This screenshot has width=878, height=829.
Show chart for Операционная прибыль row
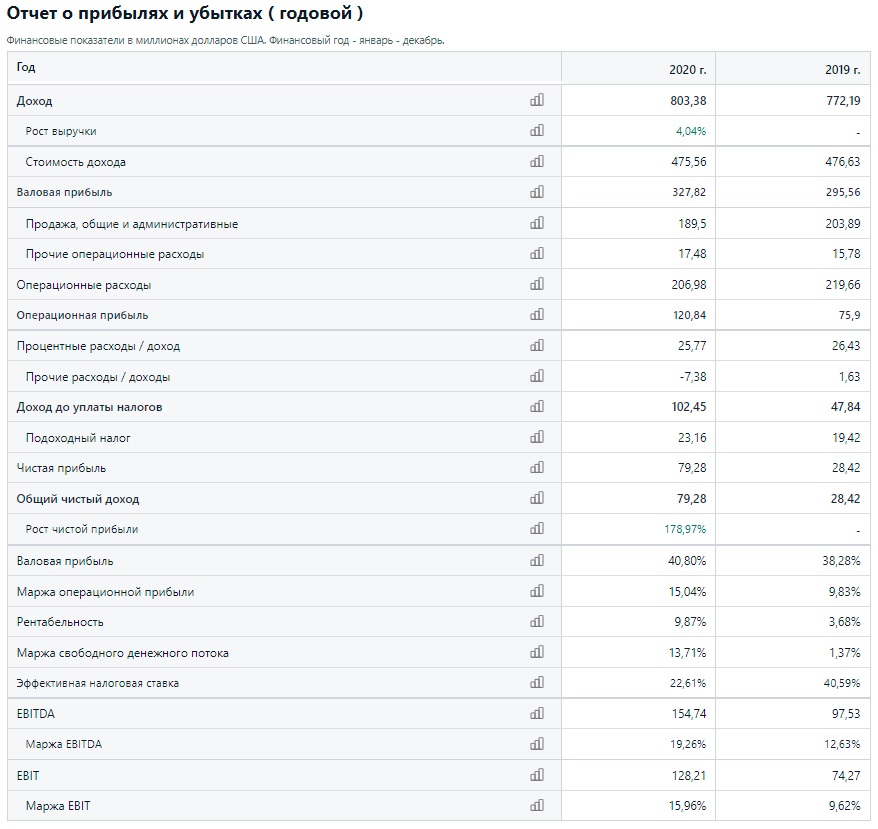tap(537, 314)
